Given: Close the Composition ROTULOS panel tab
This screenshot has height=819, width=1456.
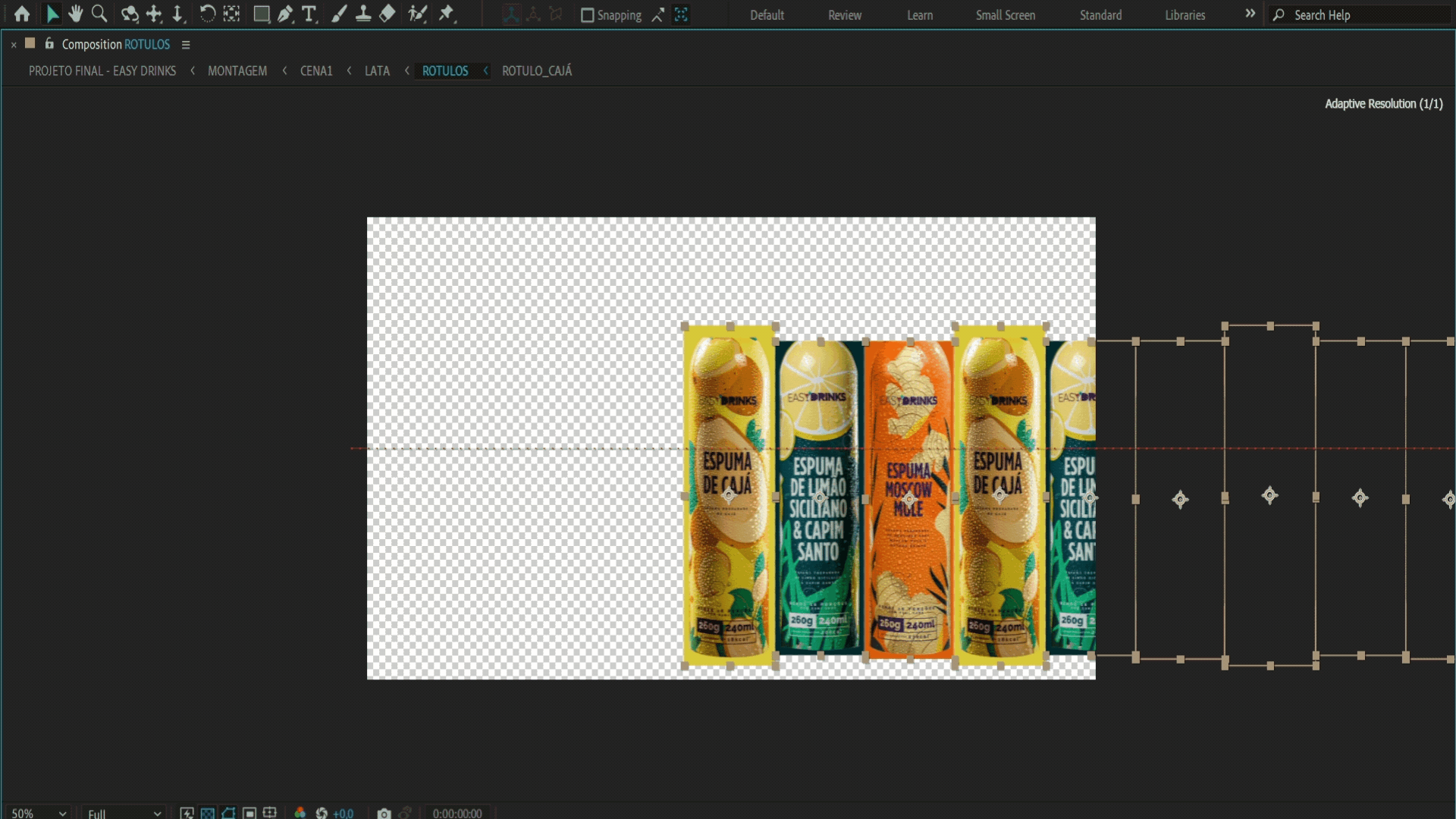Looking at the screenshot, I should tap(14, 45).
